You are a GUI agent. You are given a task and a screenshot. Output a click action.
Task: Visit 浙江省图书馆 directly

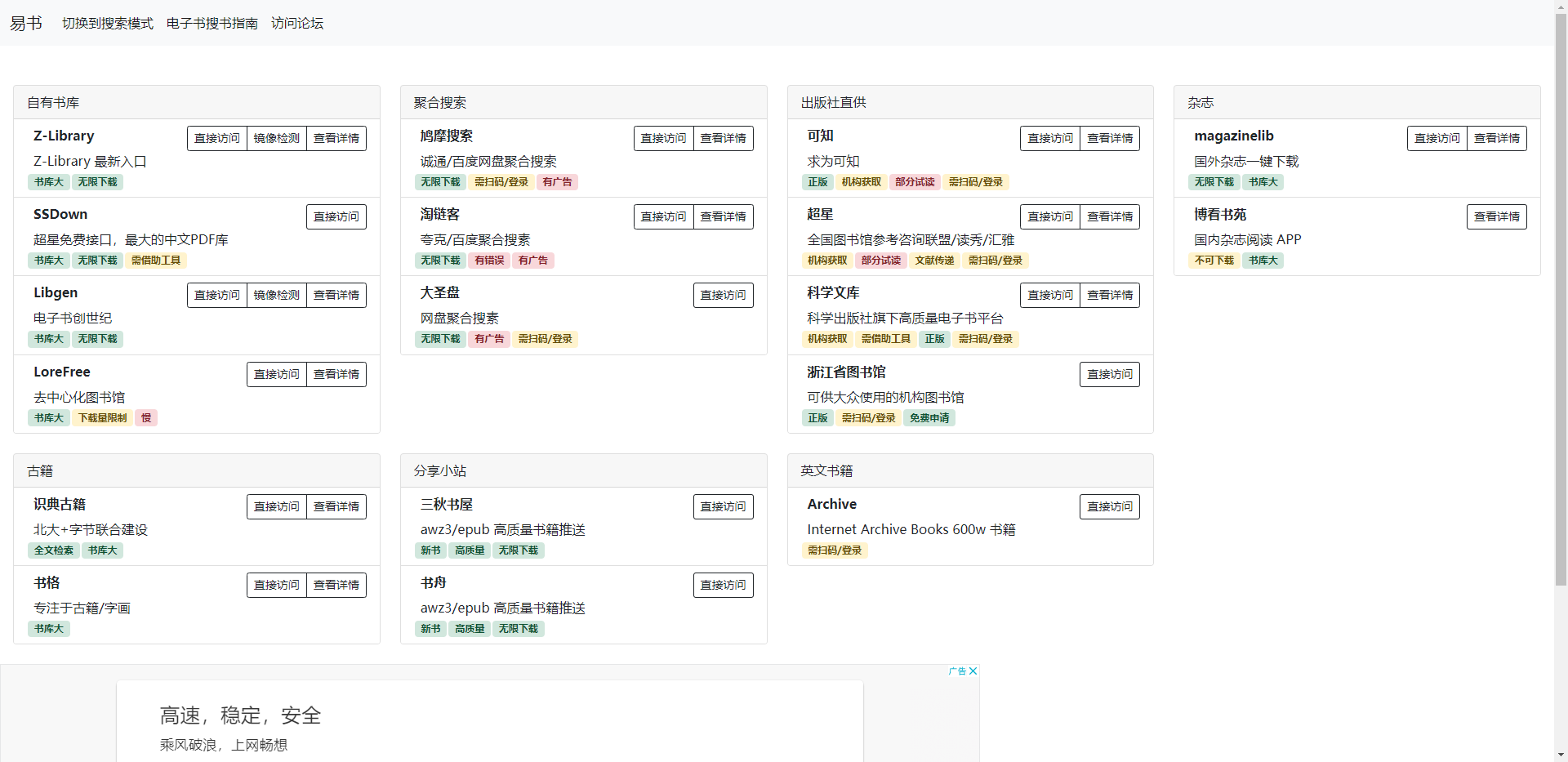(1110, 374)
